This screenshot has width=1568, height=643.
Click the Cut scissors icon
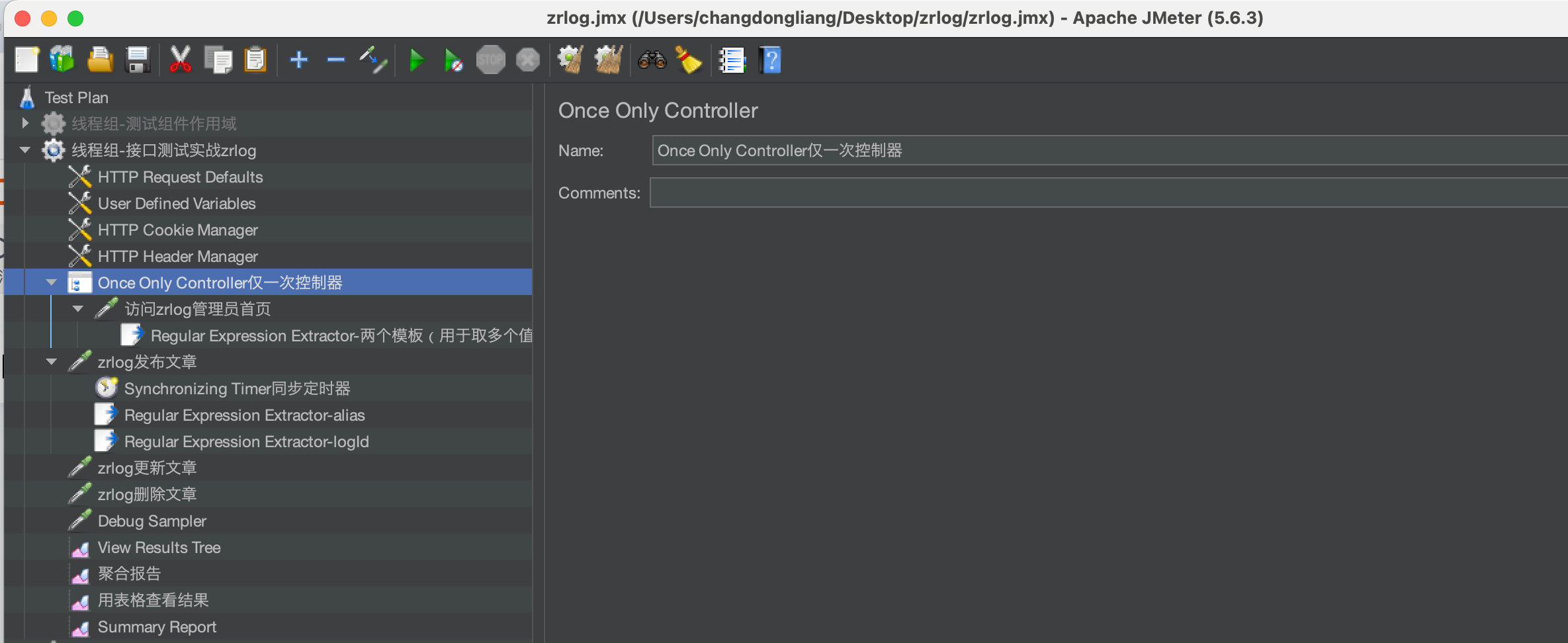pos(180,60)
